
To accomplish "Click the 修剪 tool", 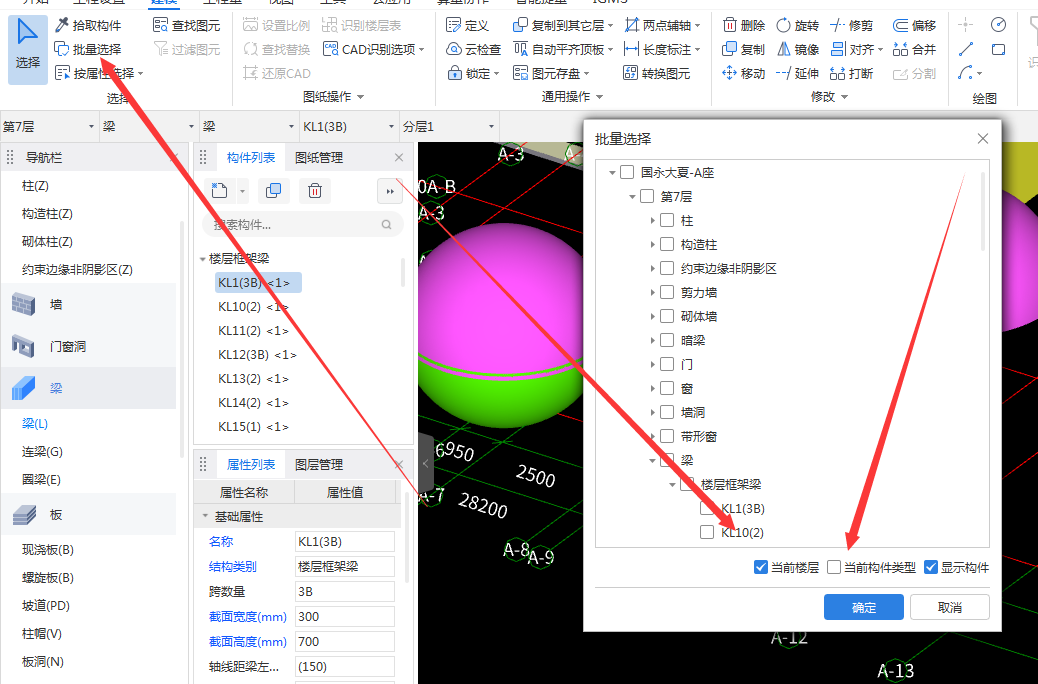I will [x=852, y=25].
